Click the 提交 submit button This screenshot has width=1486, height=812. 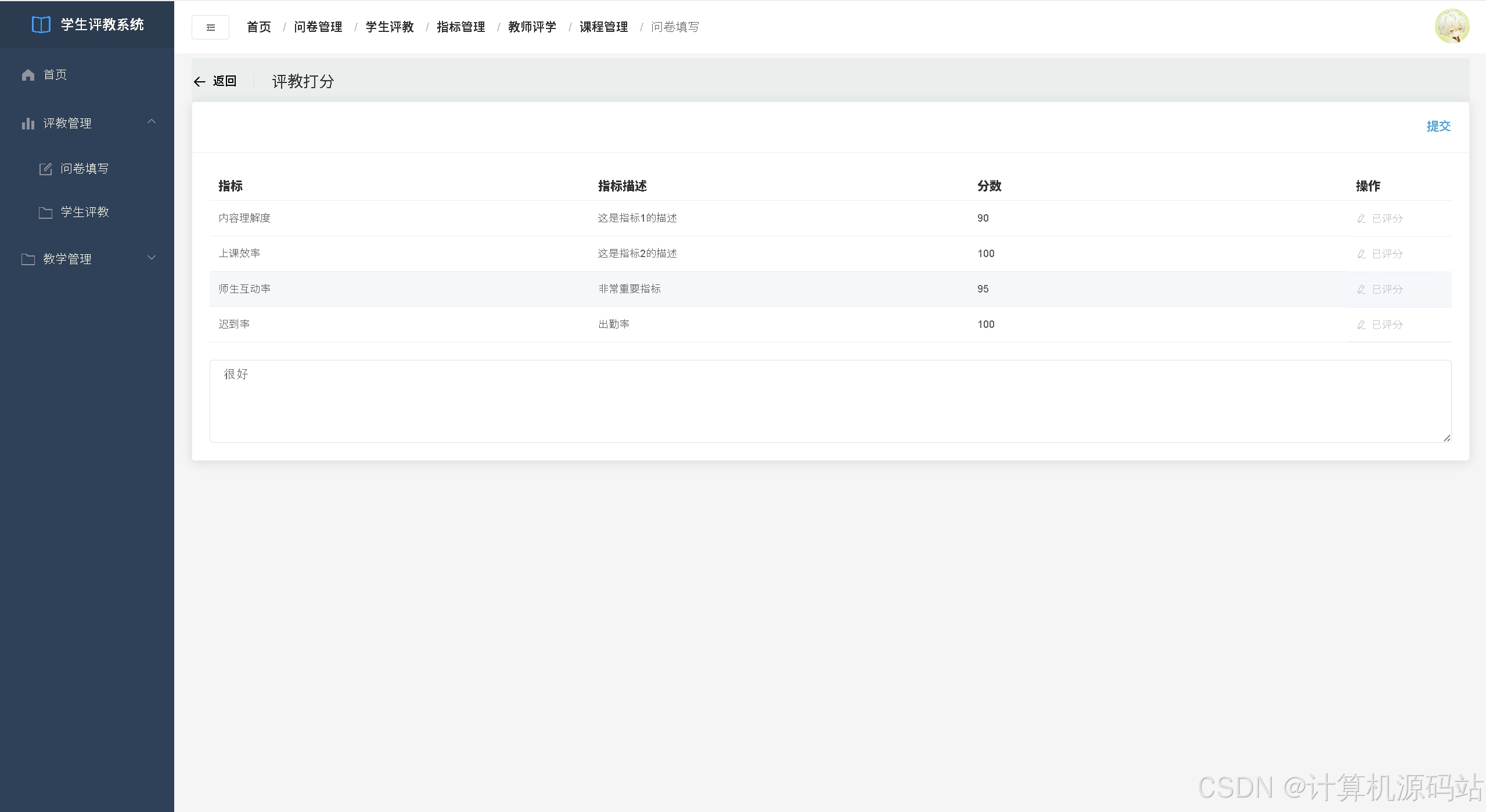[x=1438, y=127]
